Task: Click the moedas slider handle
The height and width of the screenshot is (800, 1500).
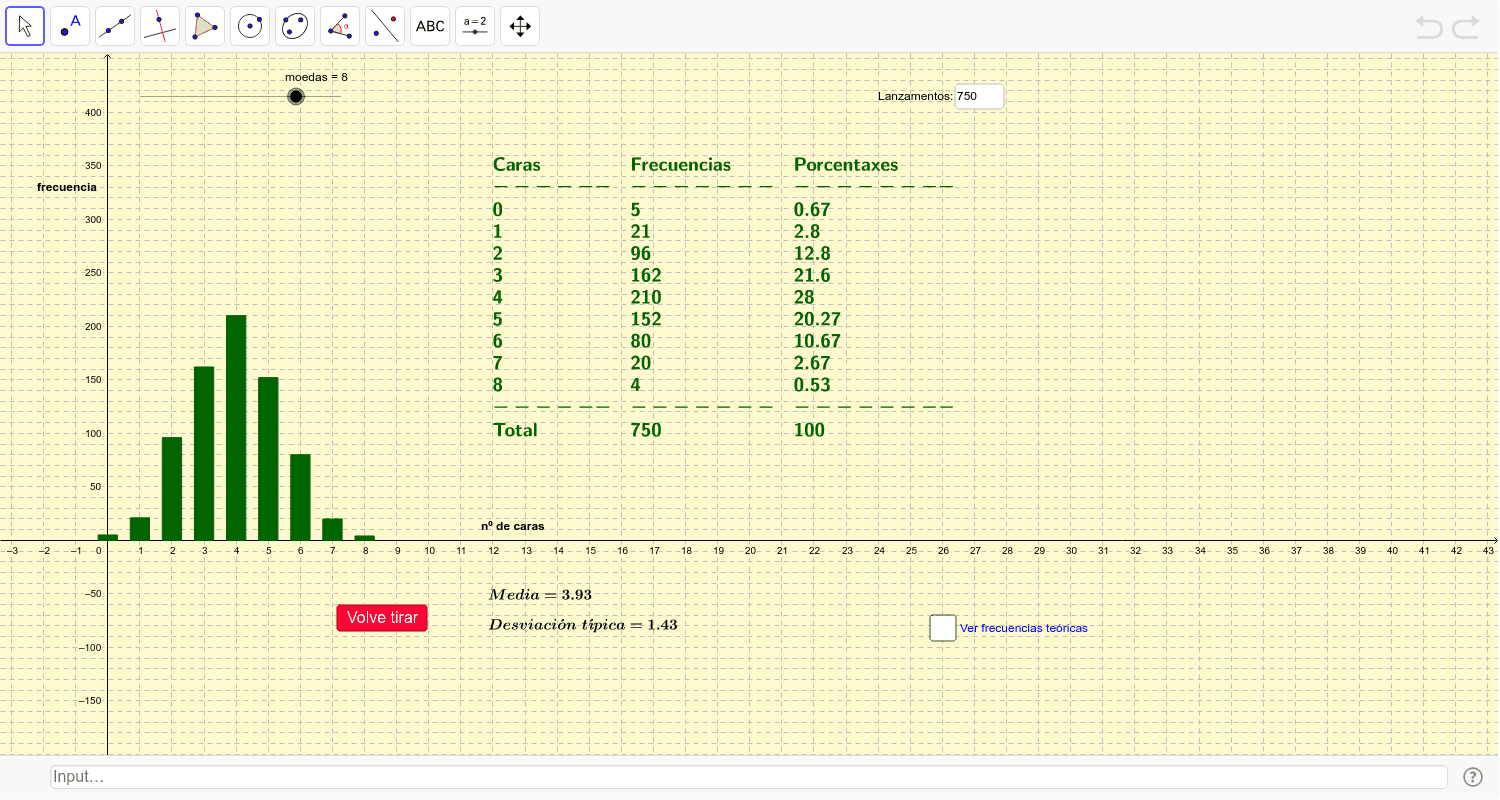Action: click(x=295, y=96)
